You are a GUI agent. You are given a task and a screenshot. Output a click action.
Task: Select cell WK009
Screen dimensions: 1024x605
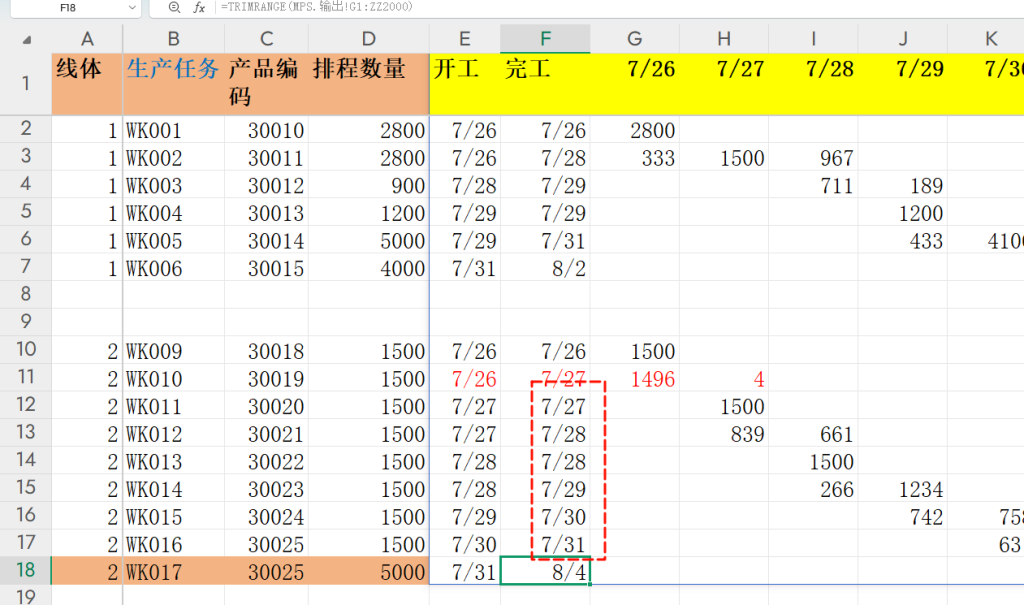(173, 351)
